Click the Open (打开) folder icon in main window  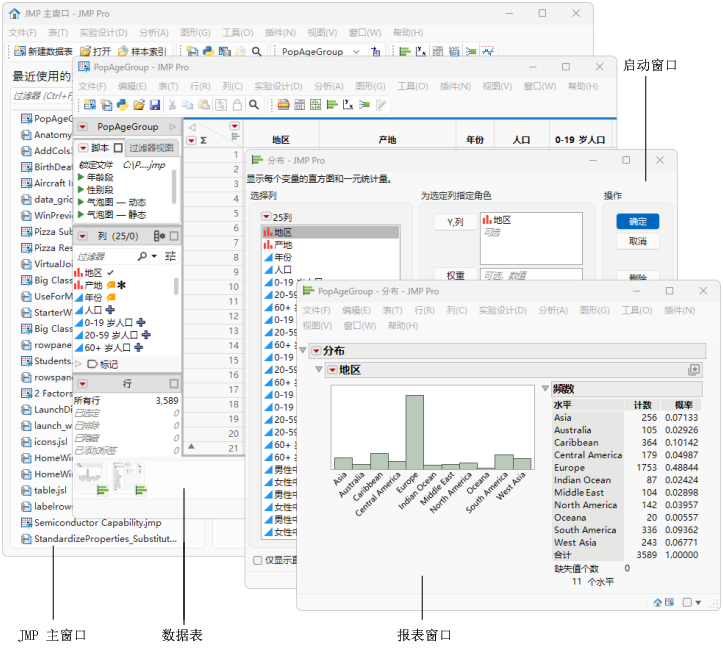[85, 51]
